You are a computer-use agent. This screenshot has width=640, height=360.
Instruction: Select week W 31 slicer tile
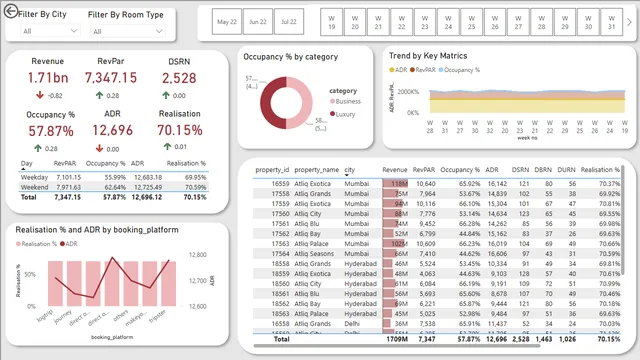[611, 22]
